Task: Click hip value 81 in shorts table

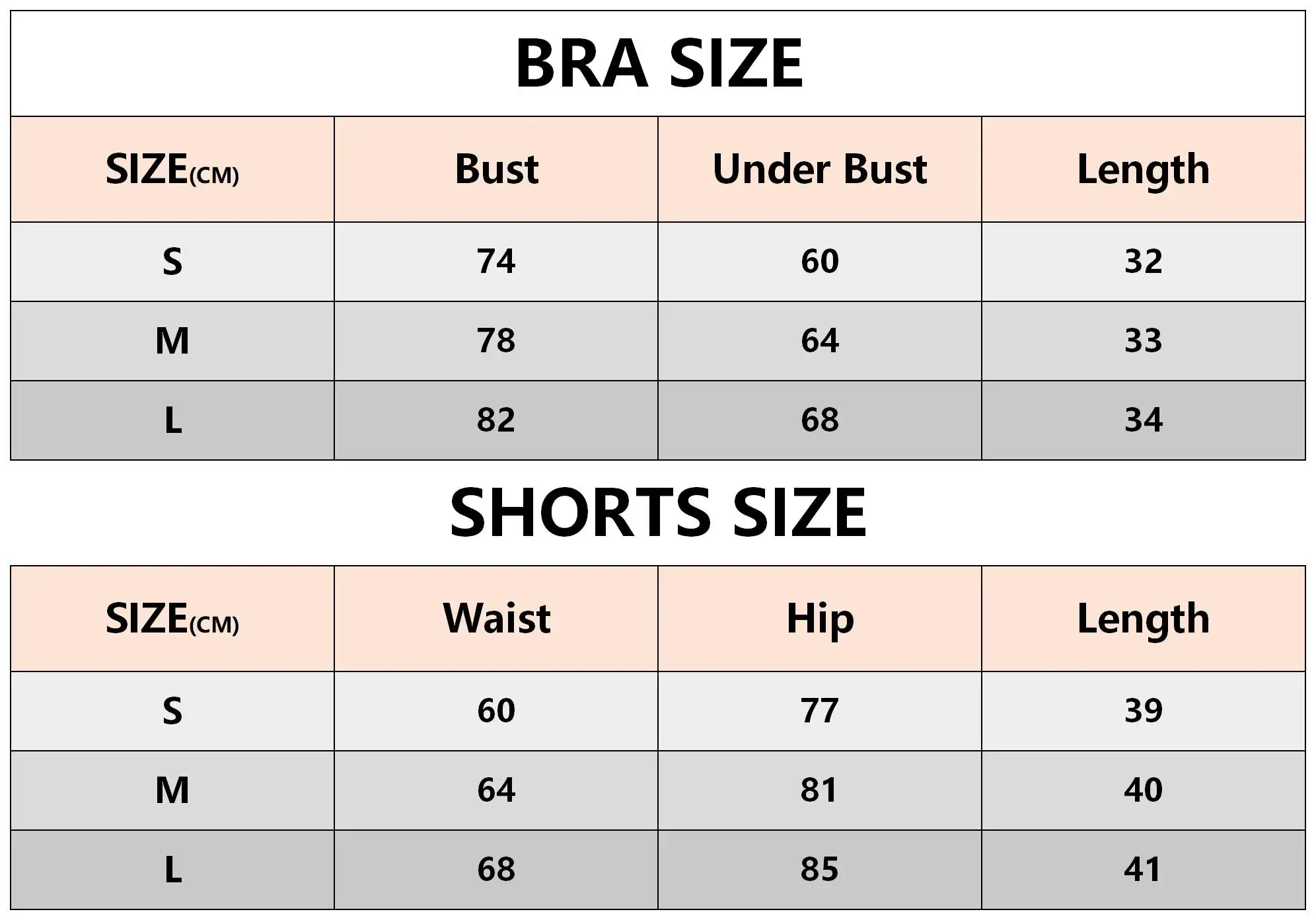Action: 819,790
